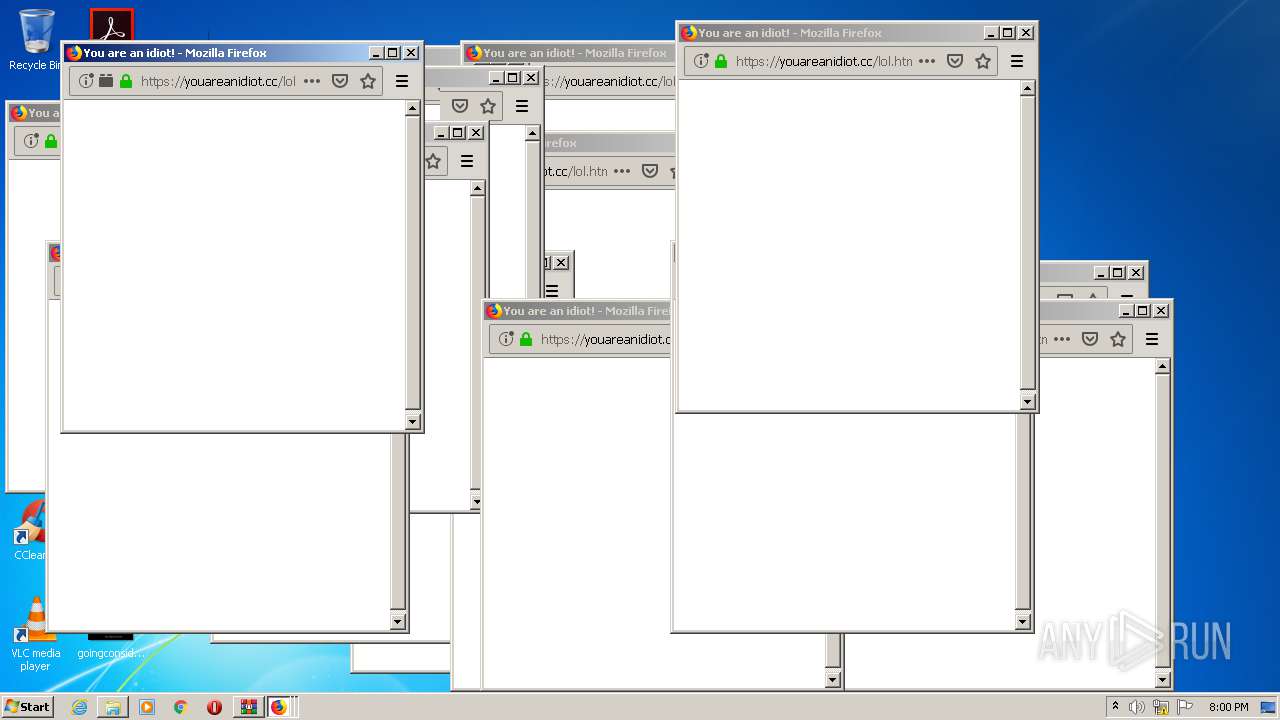
Task: Click the scroll-up arrow in the top right window
Action: [x=1027, y=89]
